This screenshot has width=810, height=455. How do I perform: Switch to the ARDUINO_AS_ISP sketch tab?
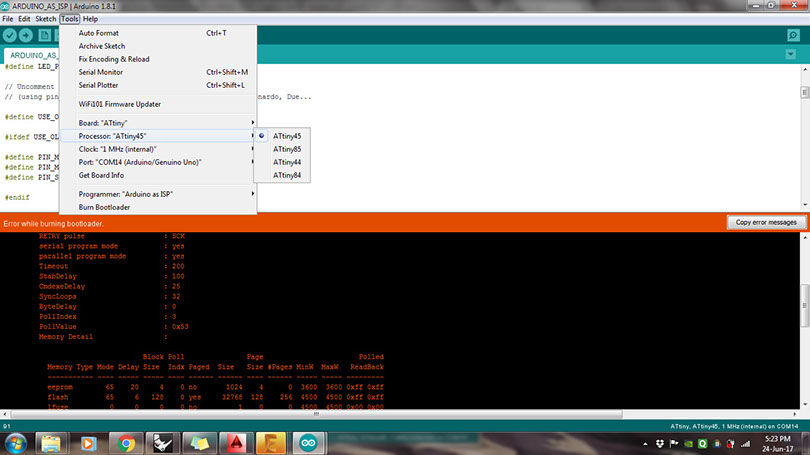[33, 55]
